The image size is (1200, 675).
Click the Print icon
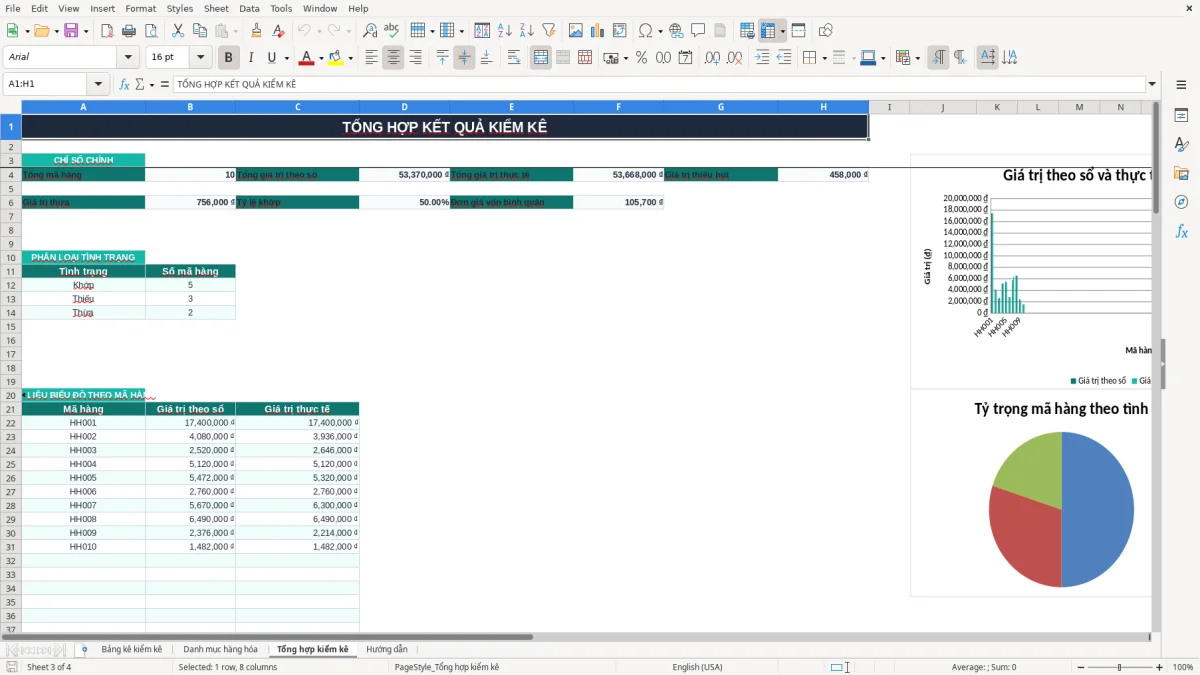point(129,31)
